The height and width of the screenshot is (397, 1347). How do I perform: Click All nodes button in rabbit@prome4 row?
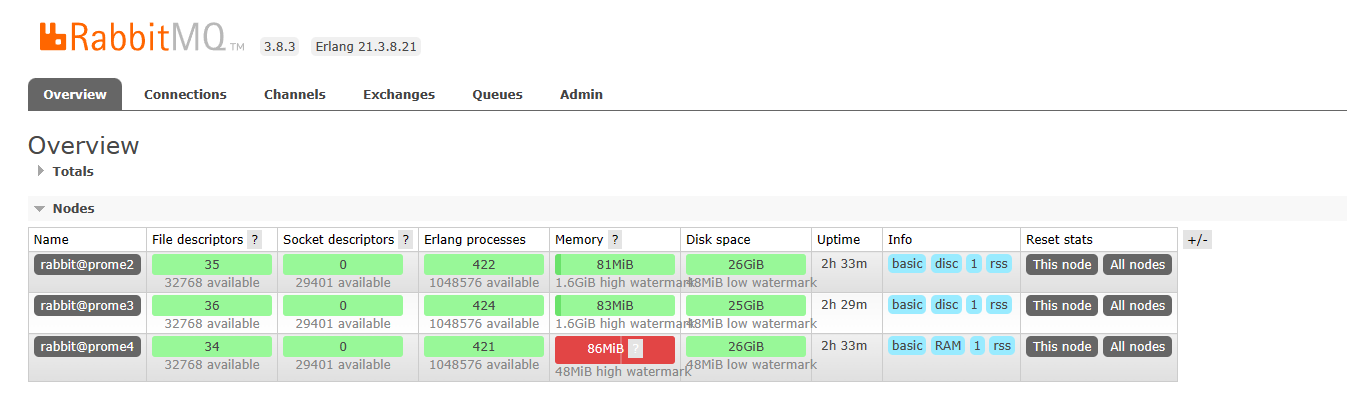coord(1138,347)
